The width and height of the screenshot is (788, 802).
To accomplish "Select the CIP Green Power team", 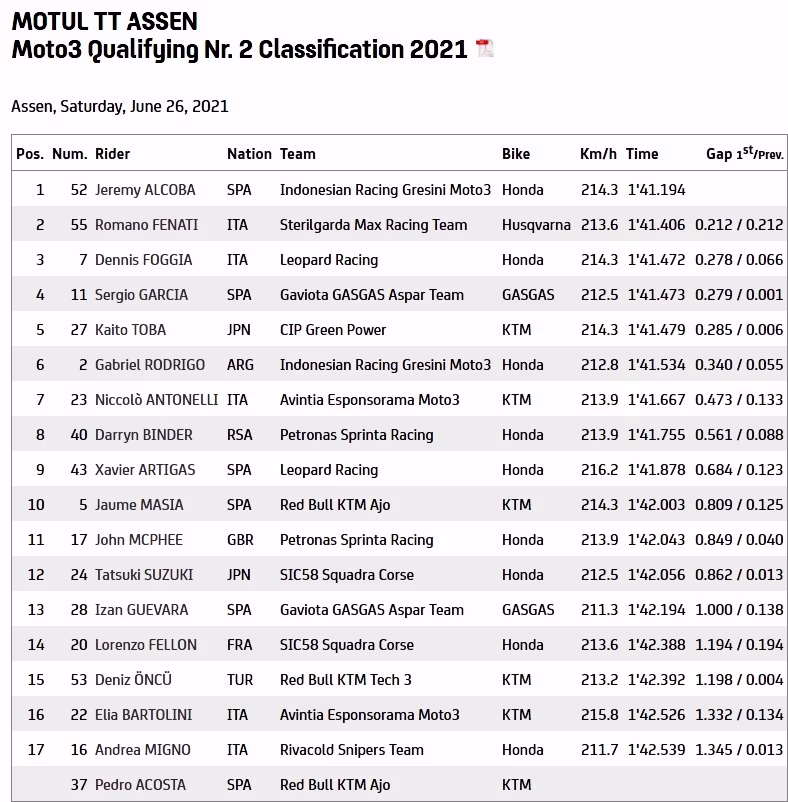I will (333, 330).
